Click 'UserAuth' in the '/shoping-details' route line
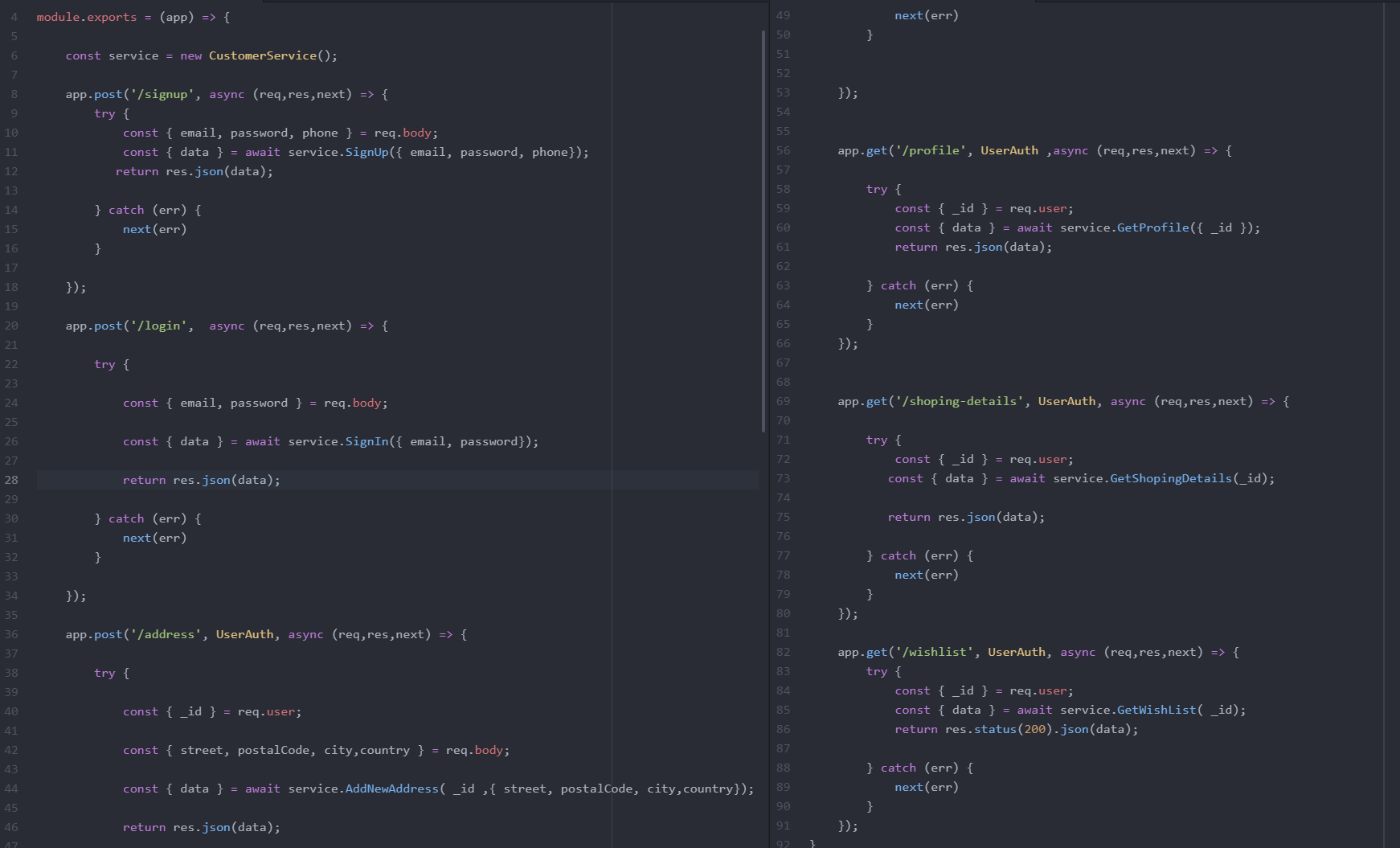This screenshot has height=848, width=1400. [1066, 401]
